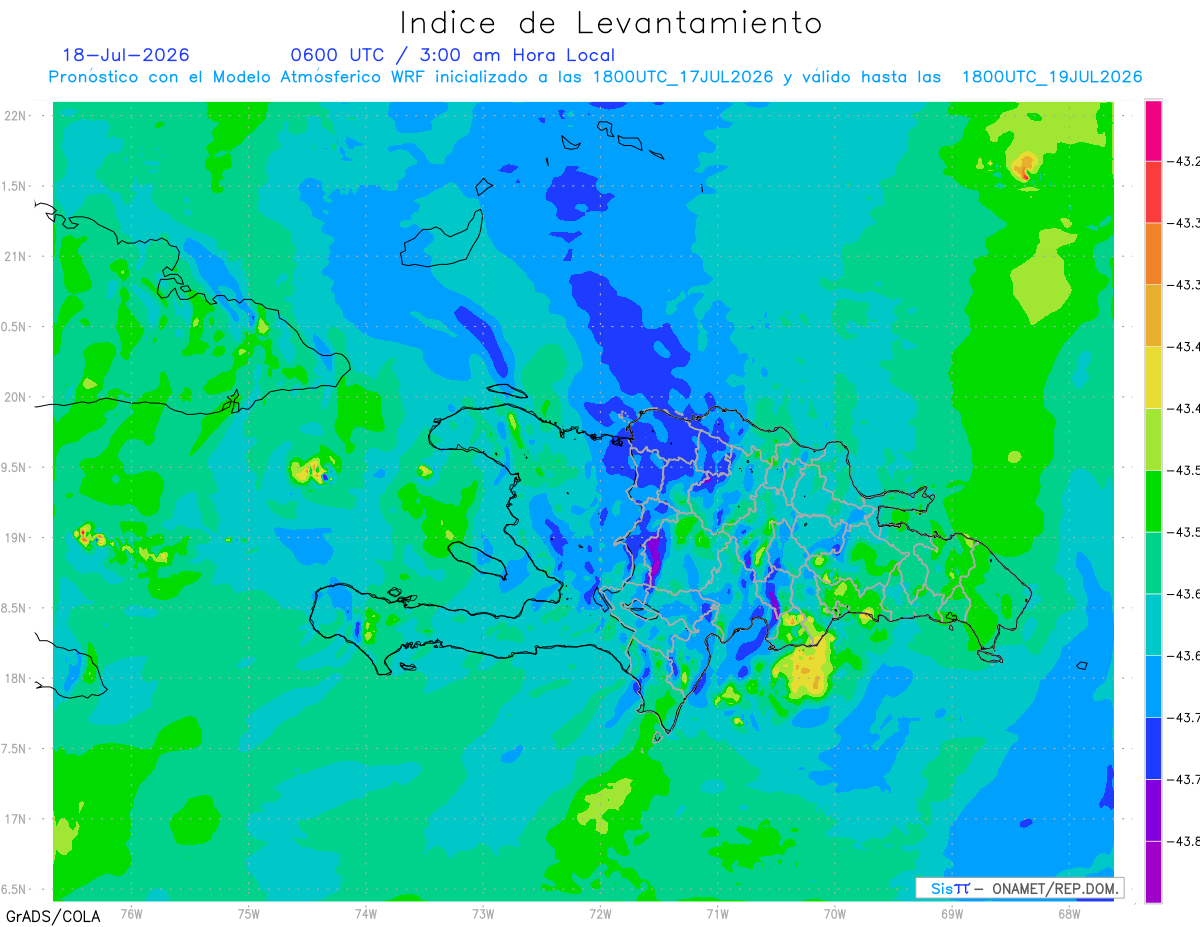Pick the bright green swatch in the legend
Image resolution: width=1200 pixels, height=927 pixels.
tap(1153, 501)
